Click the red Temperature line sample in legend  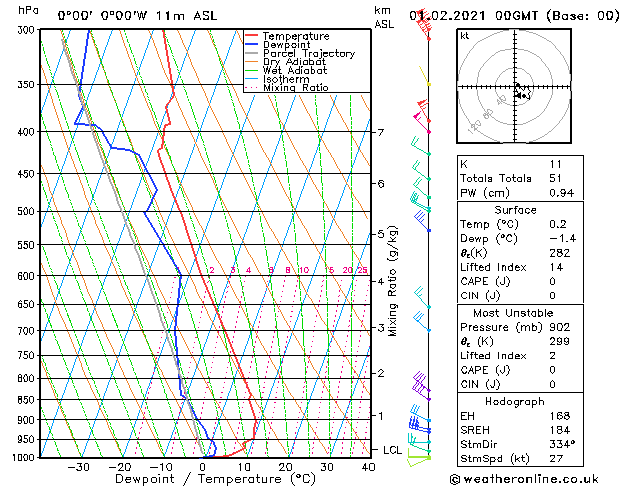[252, 36]
